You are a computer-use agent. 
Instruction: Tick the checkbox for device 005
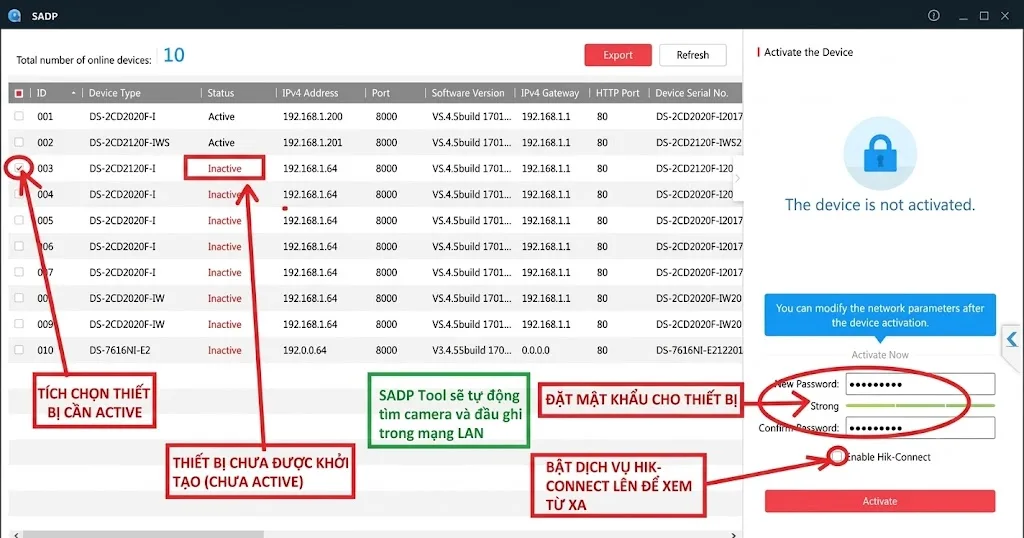pos(19,220)
